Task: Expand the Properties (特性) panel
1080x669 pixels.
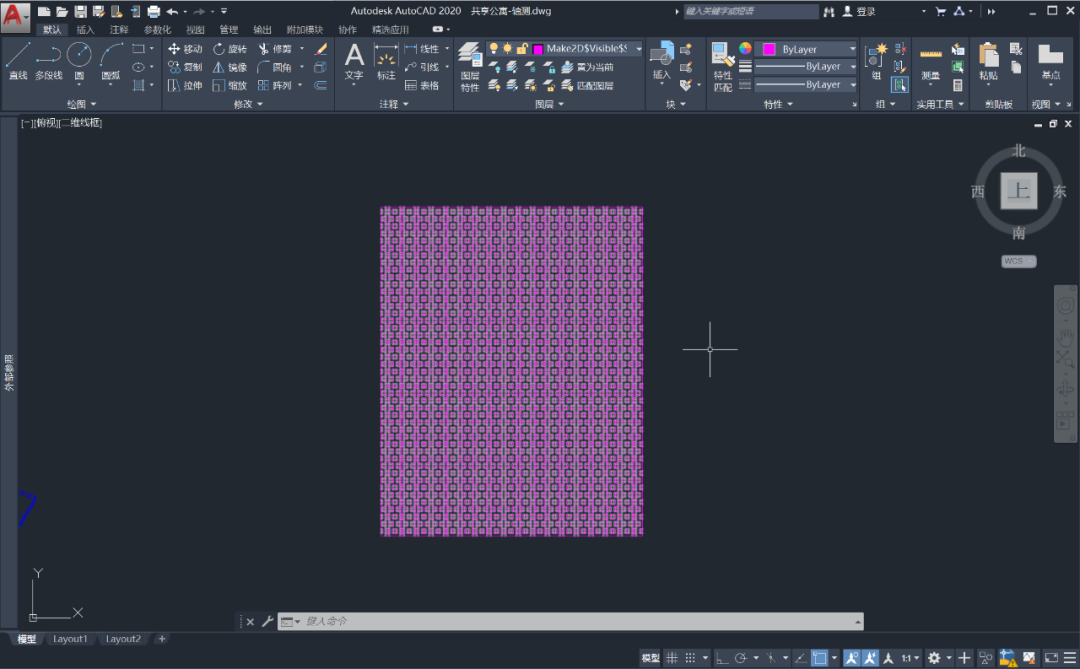Action: coord(778,104)
